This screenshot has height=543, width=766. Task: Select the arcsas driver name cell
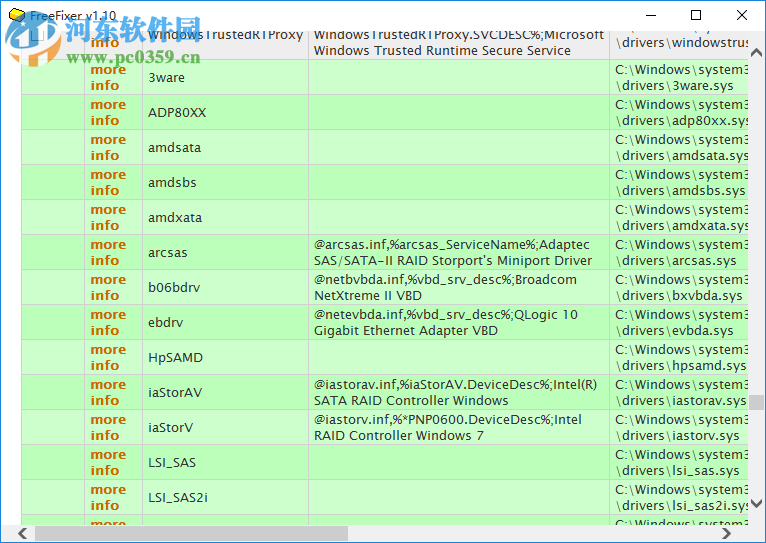tap(225, 252)
